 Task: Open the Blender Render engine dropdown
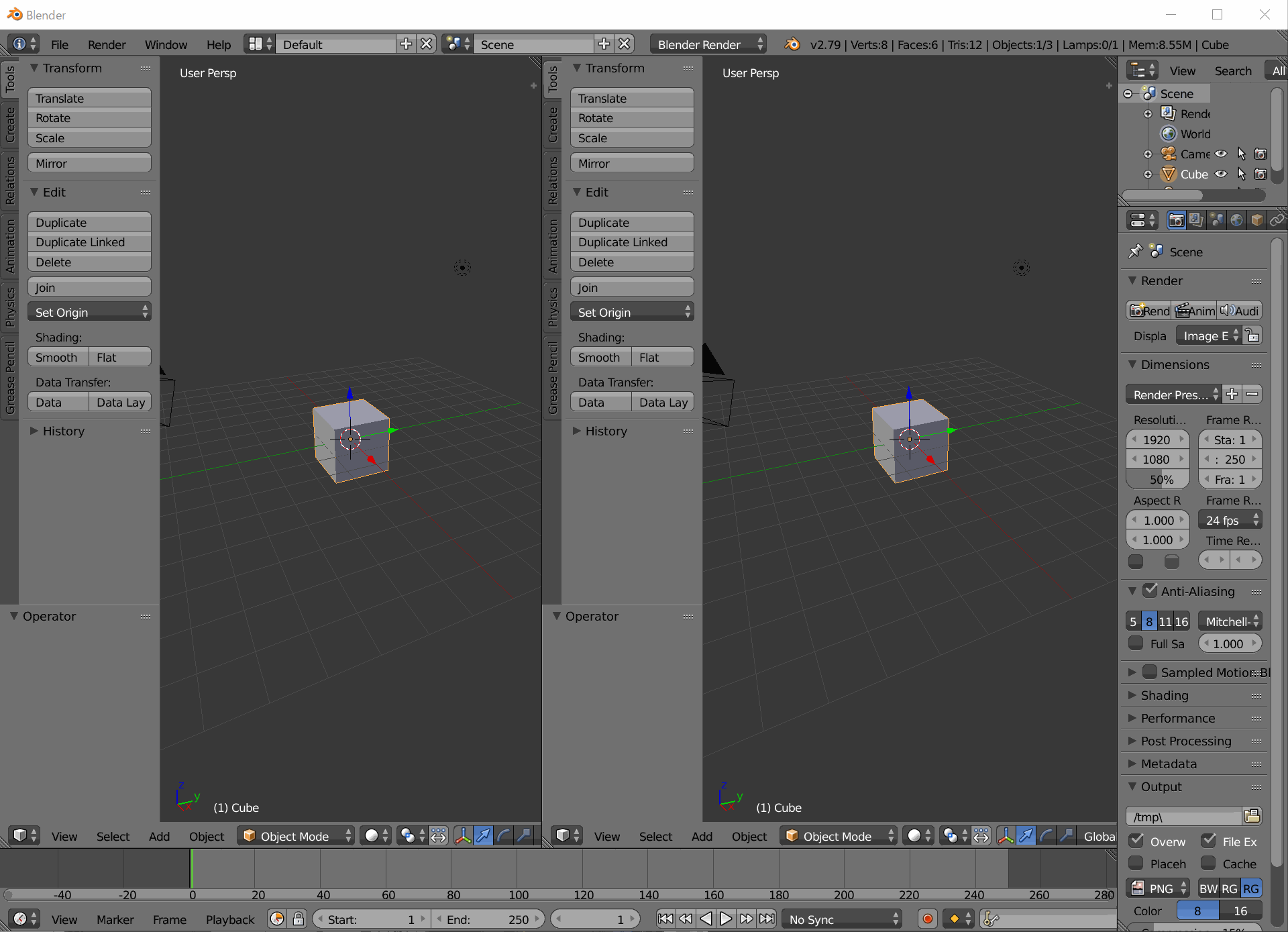click(x=708, y=44)
